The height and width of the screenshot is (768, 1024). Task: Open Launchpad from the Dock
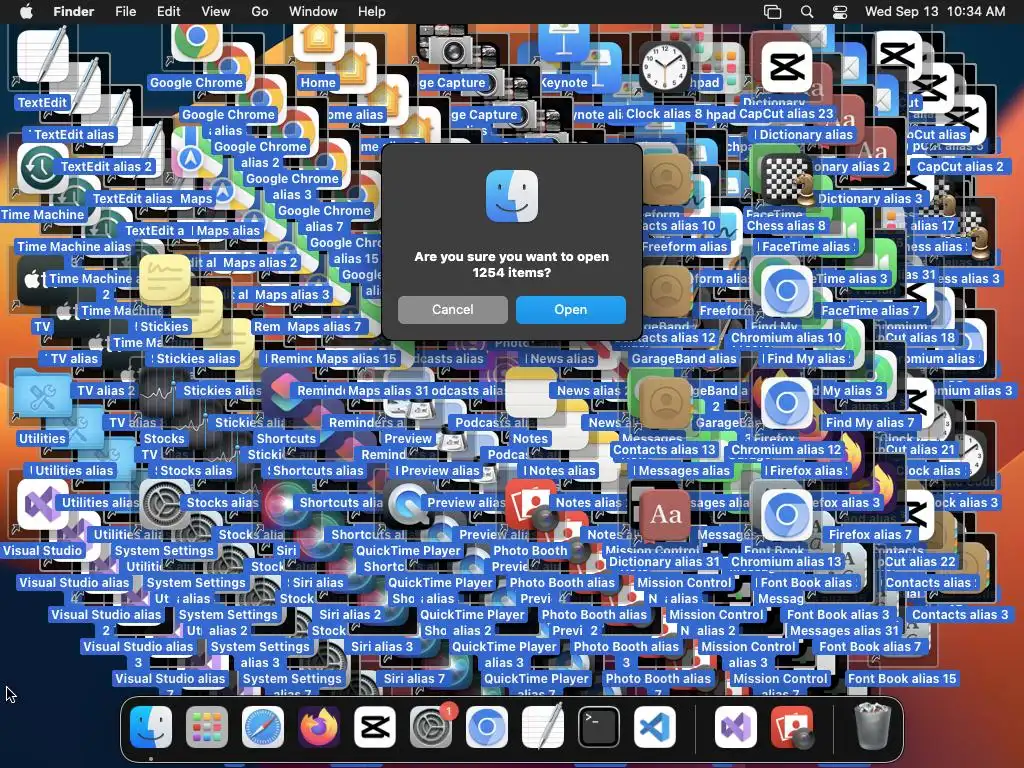pyautogui.click(x=207, y=727)
